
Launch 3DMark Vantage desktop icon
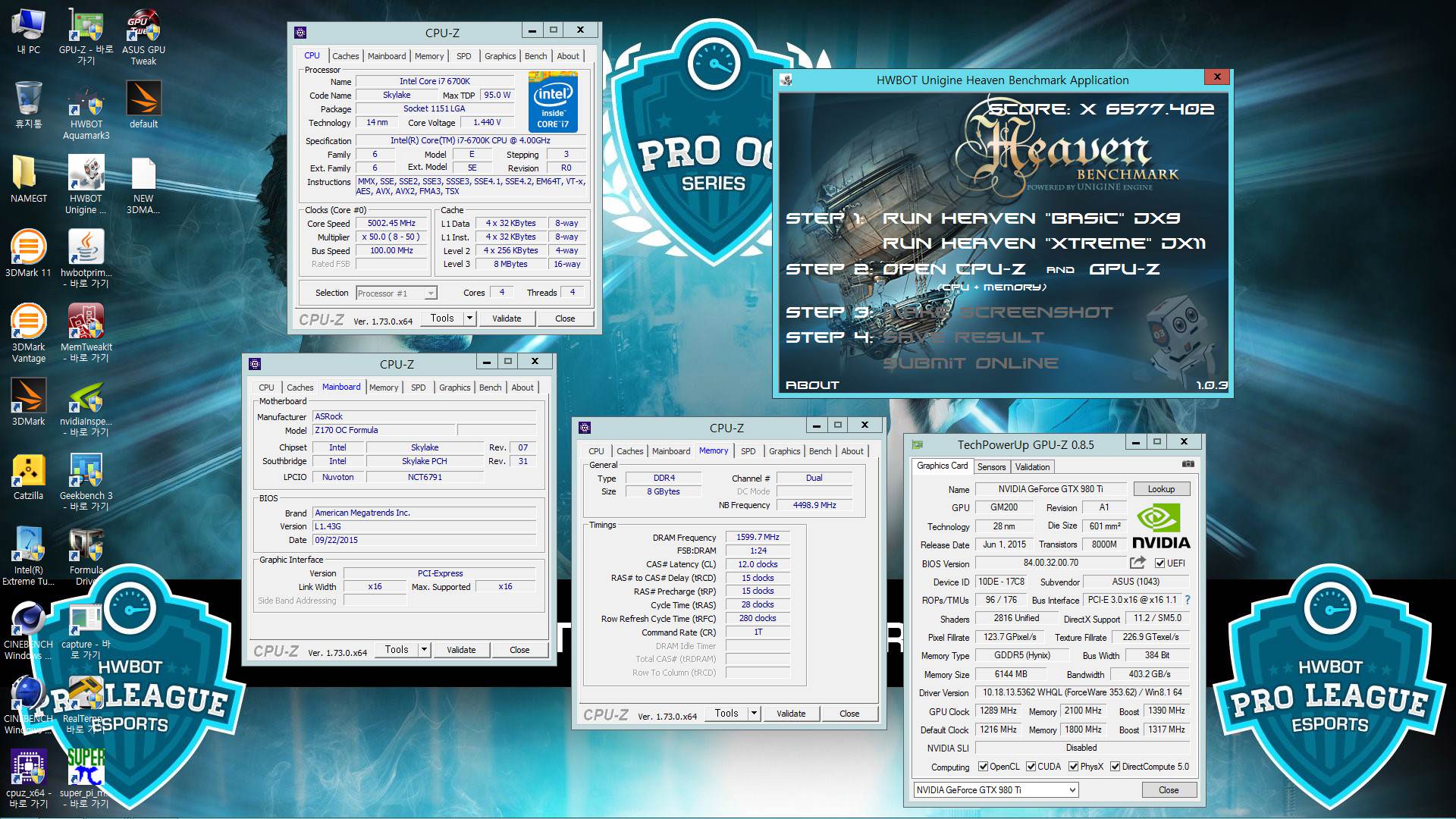(28, 334)
